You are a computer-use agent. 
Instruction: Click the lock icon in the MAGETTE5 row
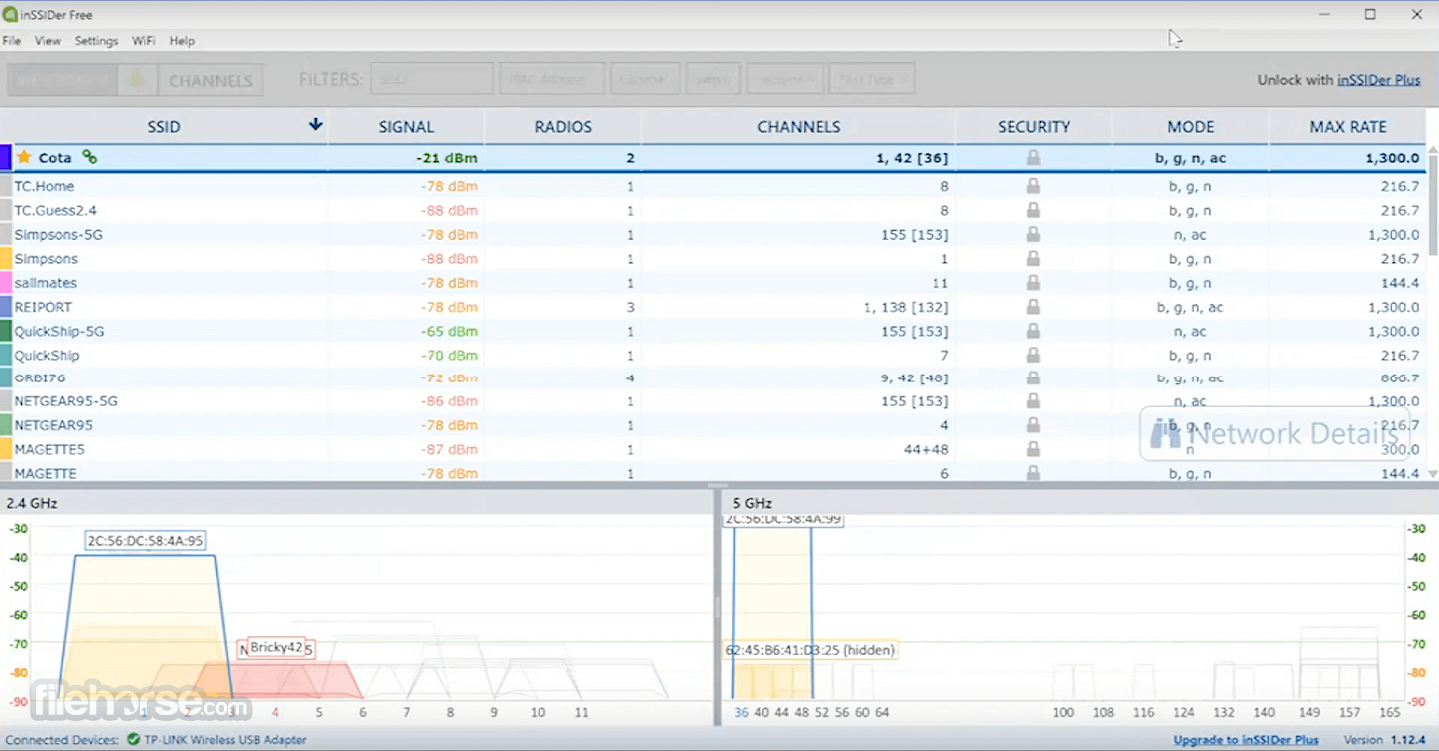click(x=1033, y=449)
